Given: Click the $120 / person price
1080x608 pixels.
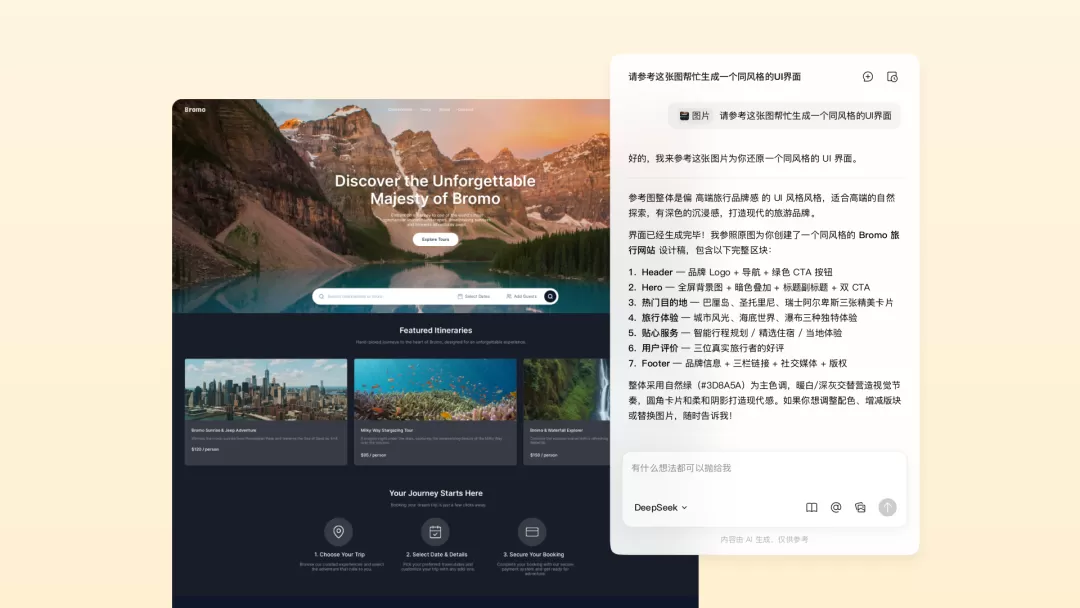Looking at the screenshot, I should click(205, 449).
